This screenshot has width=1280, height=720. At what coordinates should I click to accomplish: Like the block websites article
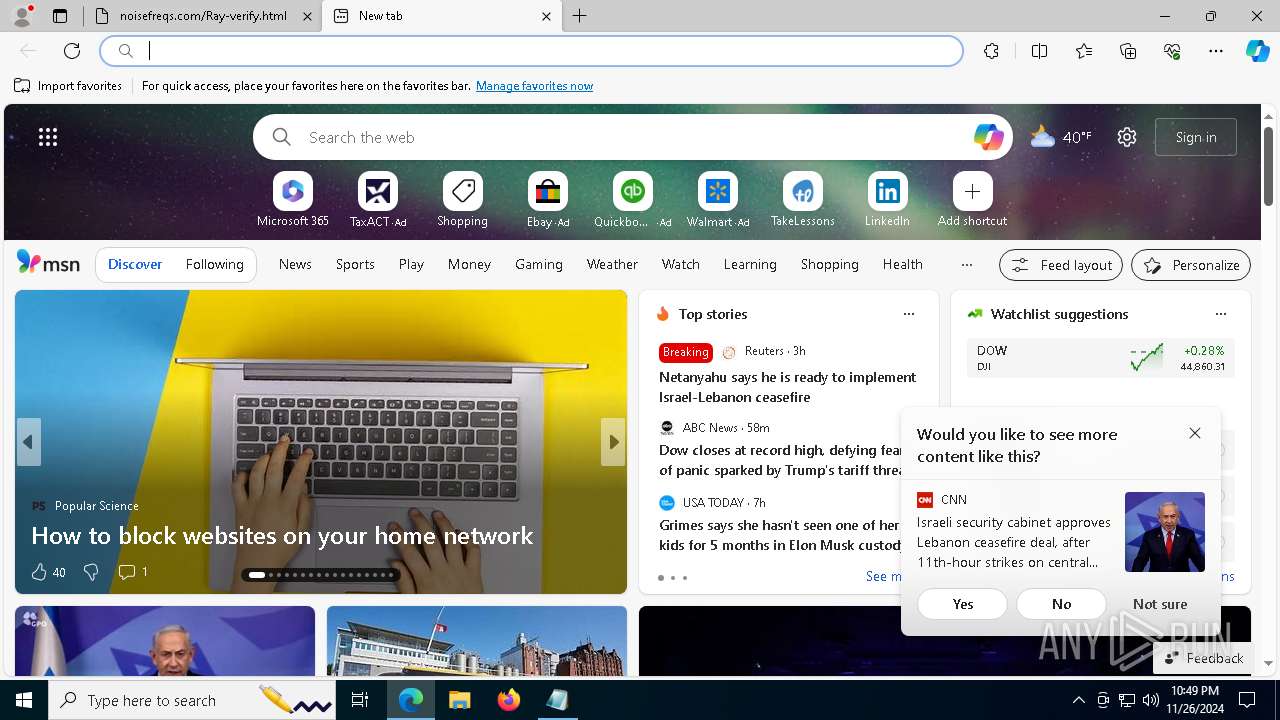tap(48, 572)
